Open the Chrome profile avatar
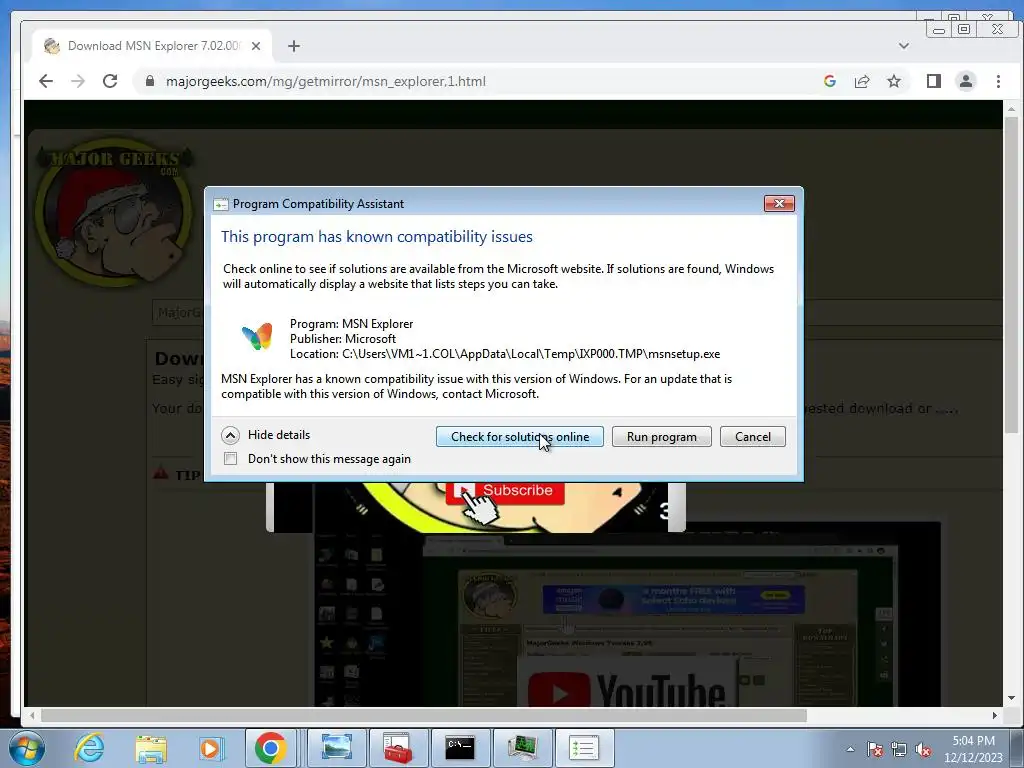Image resolution: width=1024 pixels, height=768 pixels. (x=966, y=81)
